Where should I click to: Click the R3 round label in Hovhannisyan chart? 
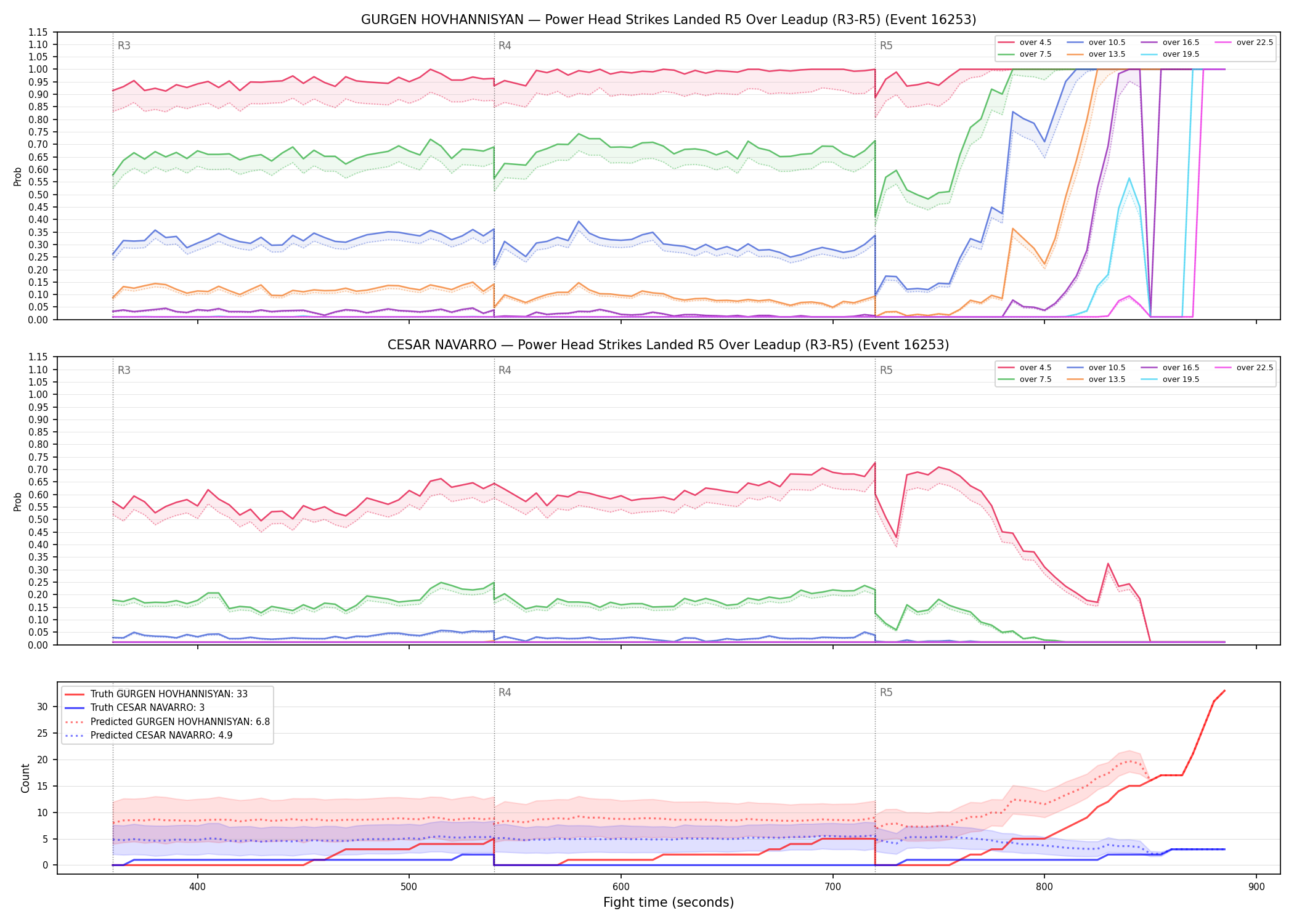click(x=124, y=46)
